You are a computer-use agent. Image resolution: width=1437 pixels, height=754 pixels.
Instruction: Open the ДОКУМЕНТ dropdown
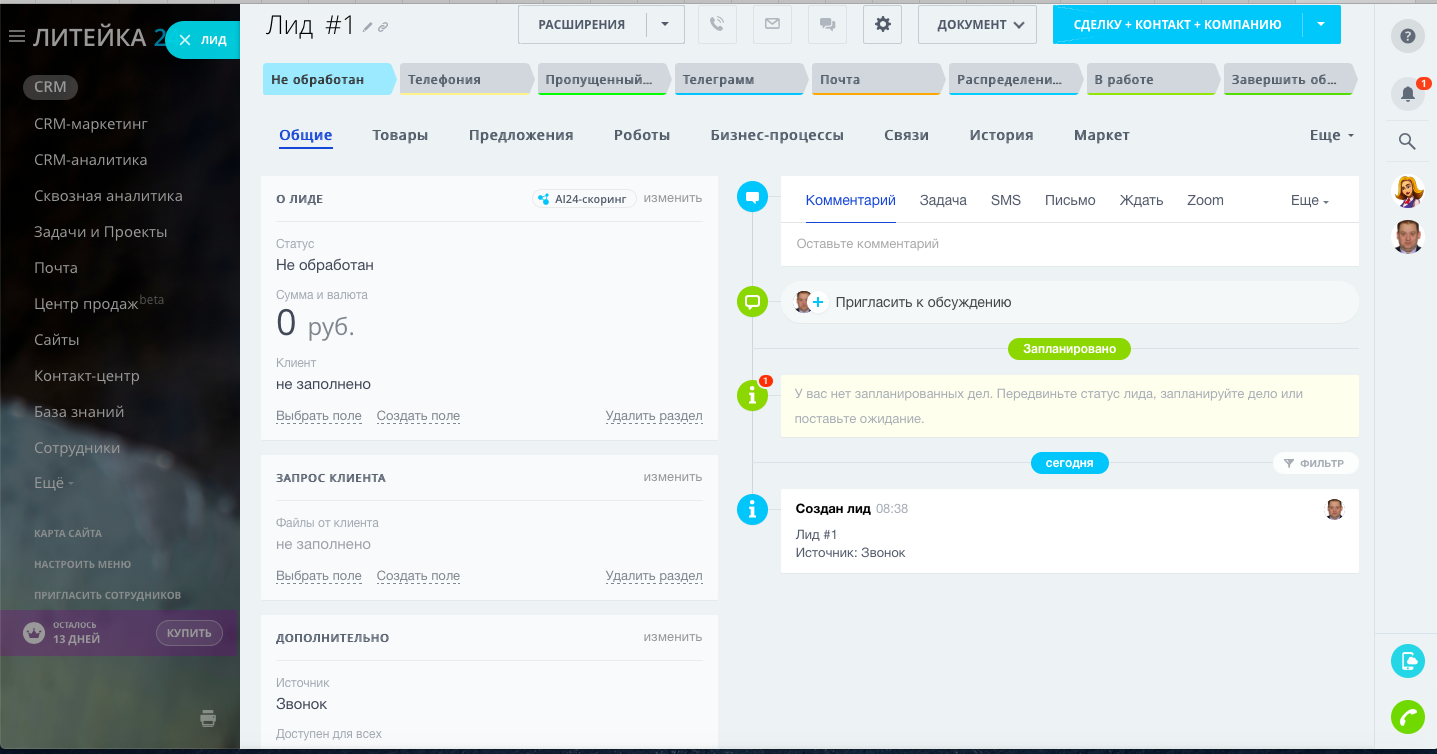point(977,25)
